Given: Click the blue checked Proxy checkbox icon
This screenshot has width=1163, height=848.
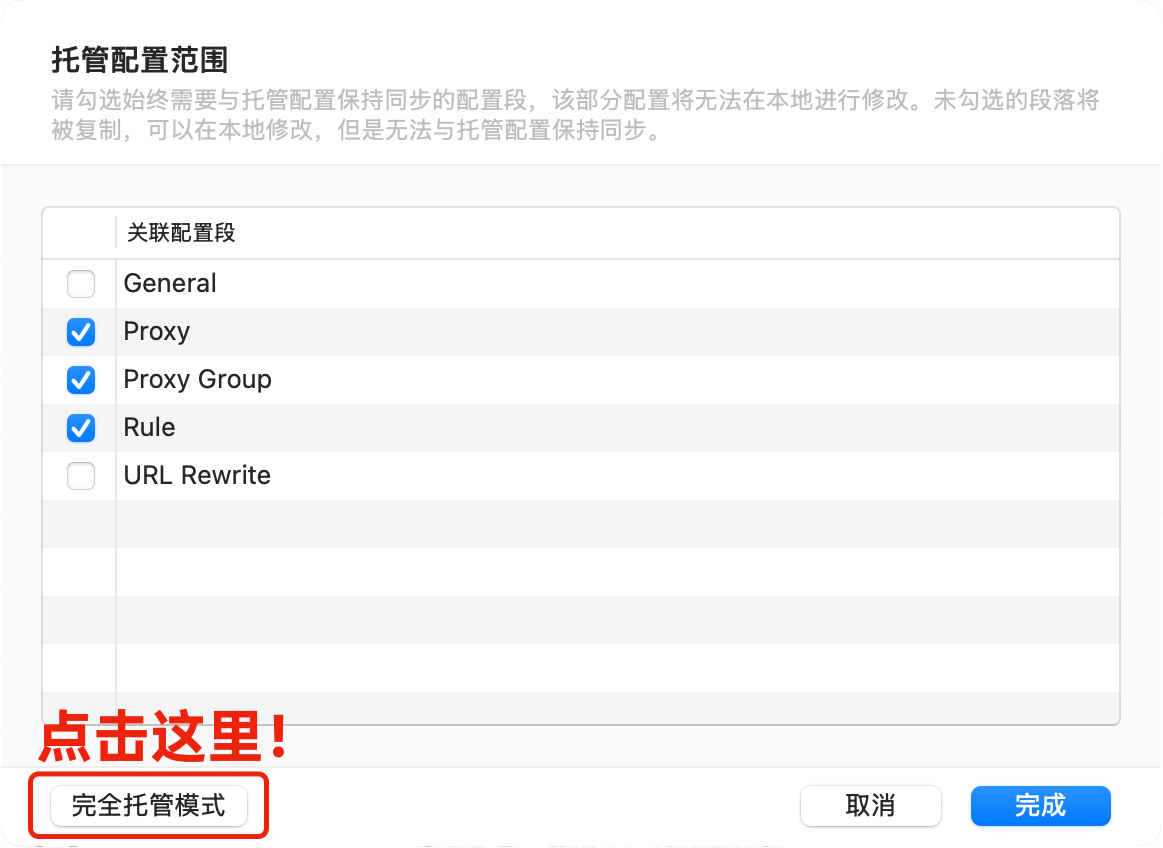Looking at the screenshot, I should 80,332.
